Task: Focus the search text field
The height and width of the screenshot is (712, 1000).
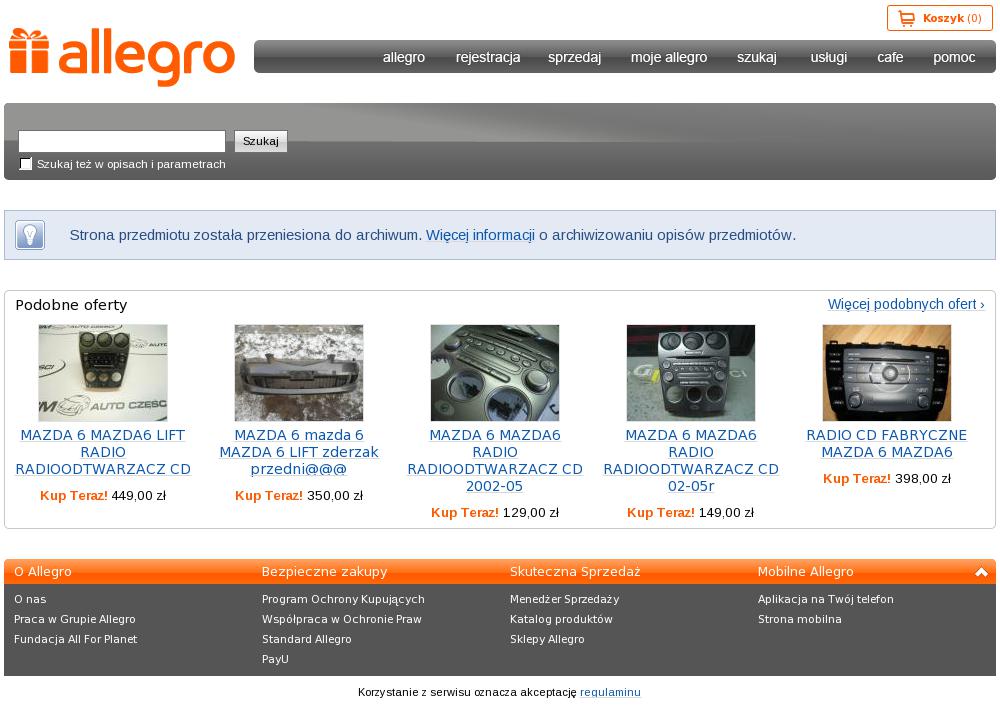Action: tap(122, 141)
